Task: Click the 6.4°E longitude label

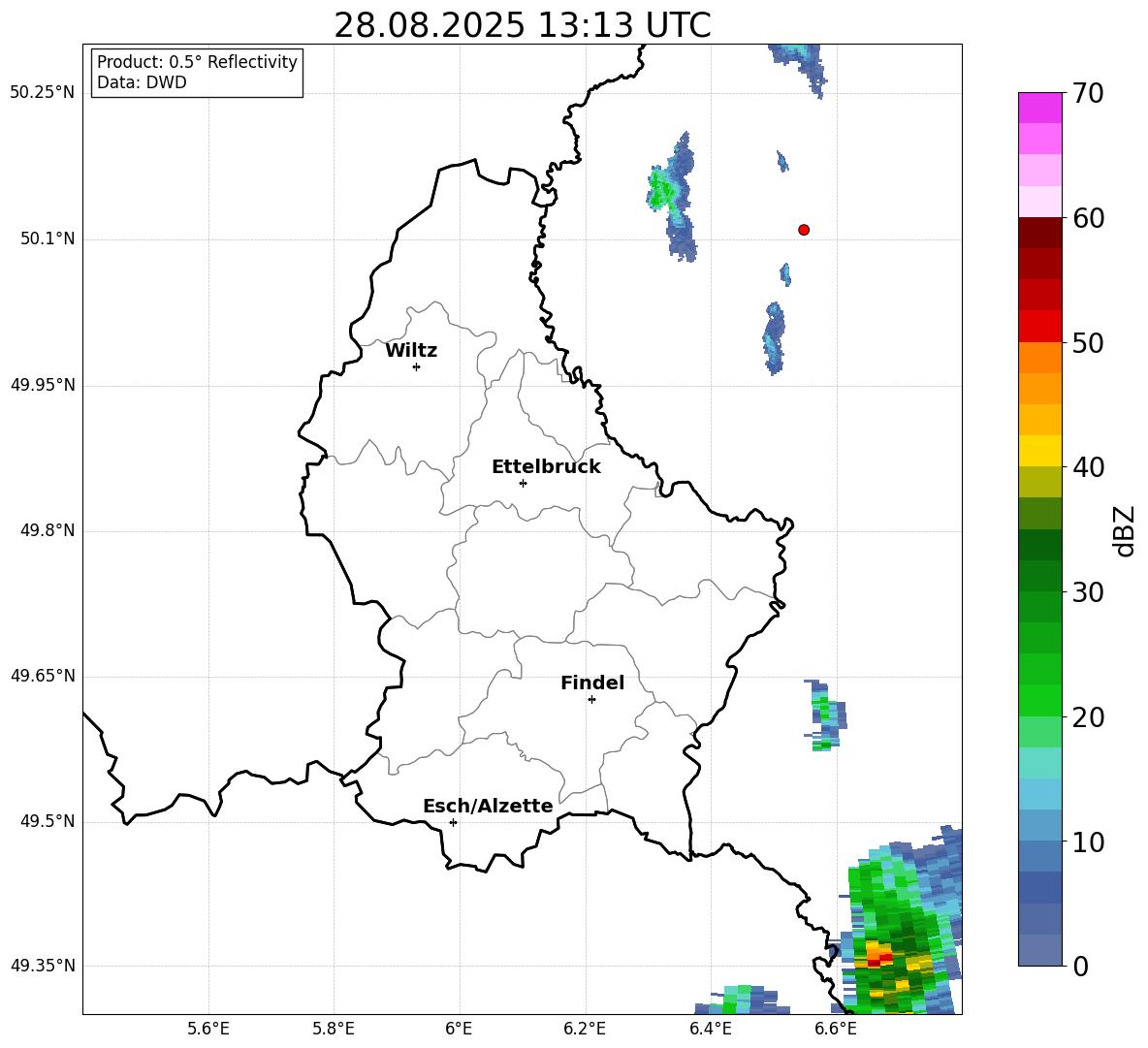Action: click(710, 1029)
